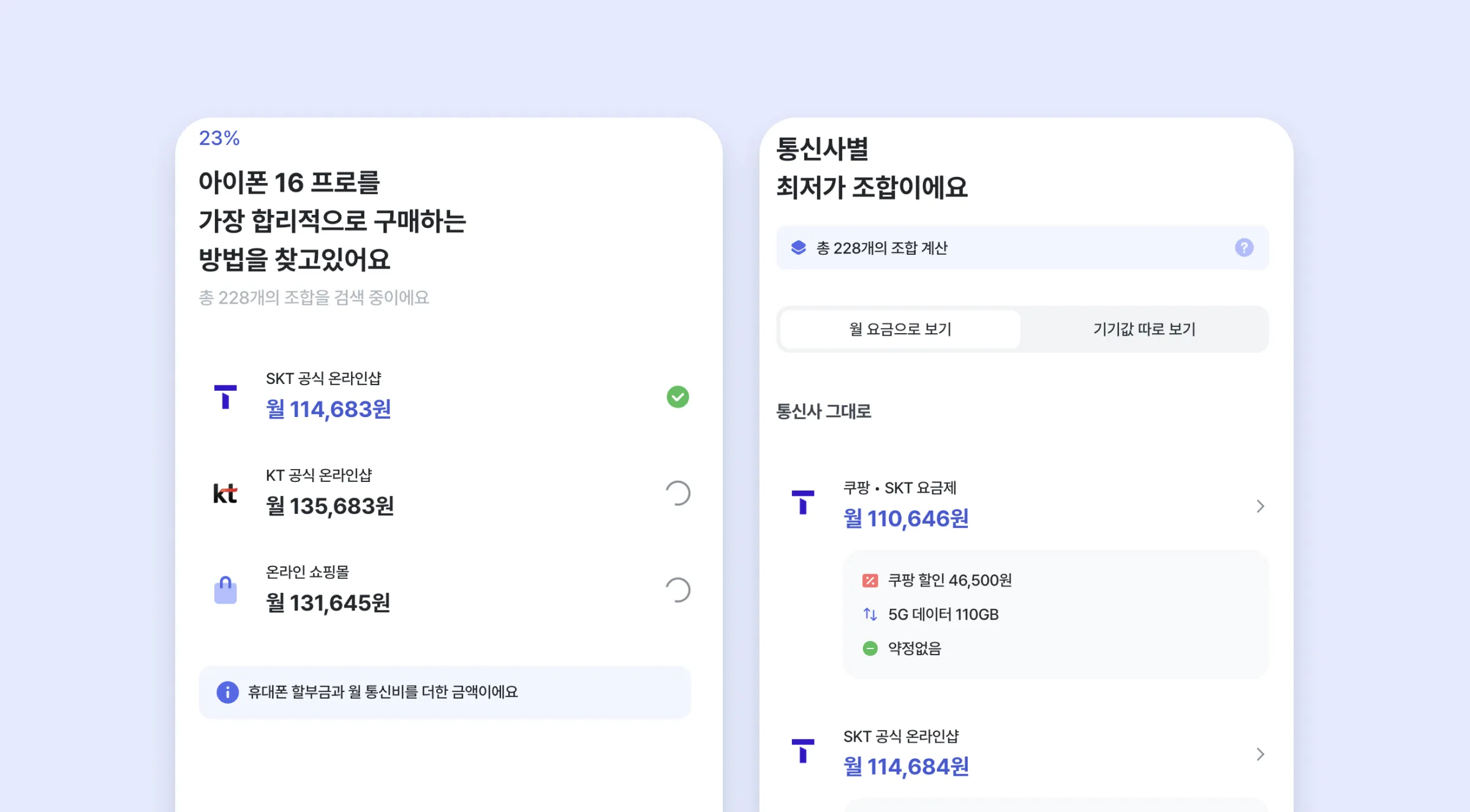Click the loading spinner beside 온라인 쇼핑몰
The height and width of the screenshot is (812, 1470).
coord(677,590)
